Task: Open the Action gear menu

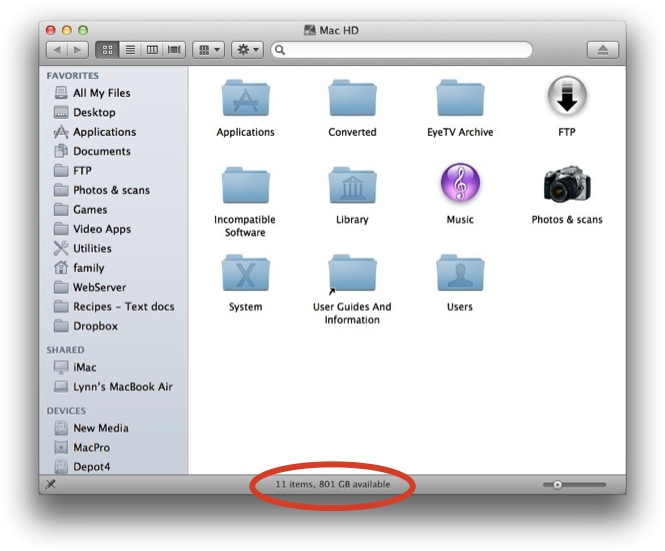Action: tap(247, 50)
